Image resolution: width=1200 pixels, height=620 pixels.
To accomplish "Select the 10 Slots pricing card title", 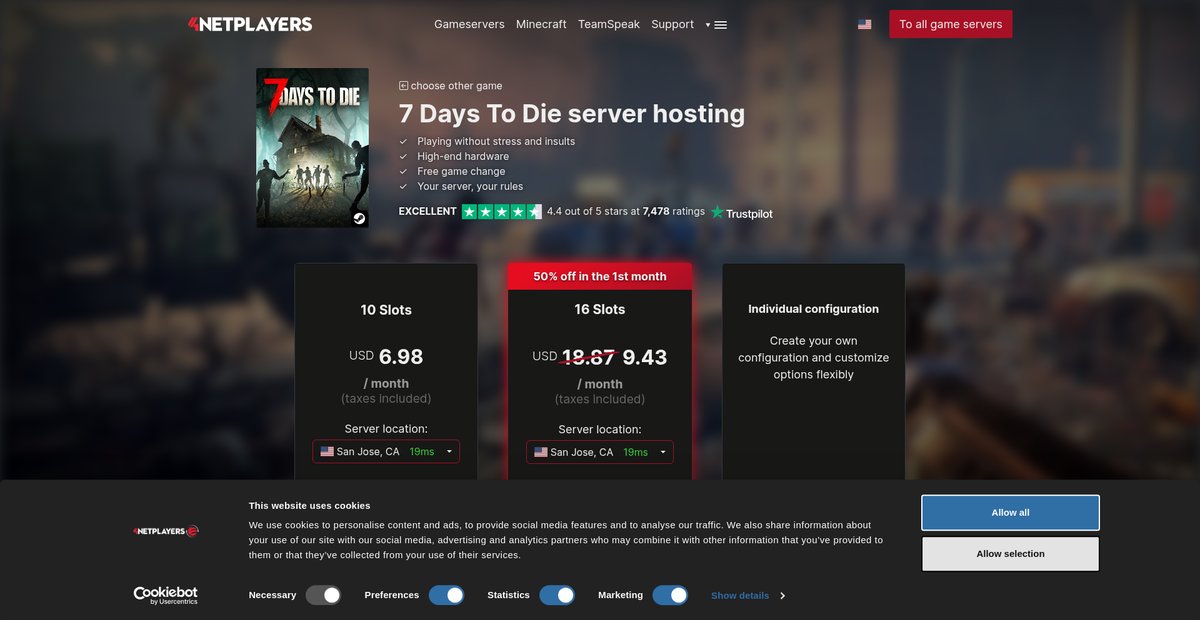I will tap(386, 310).
